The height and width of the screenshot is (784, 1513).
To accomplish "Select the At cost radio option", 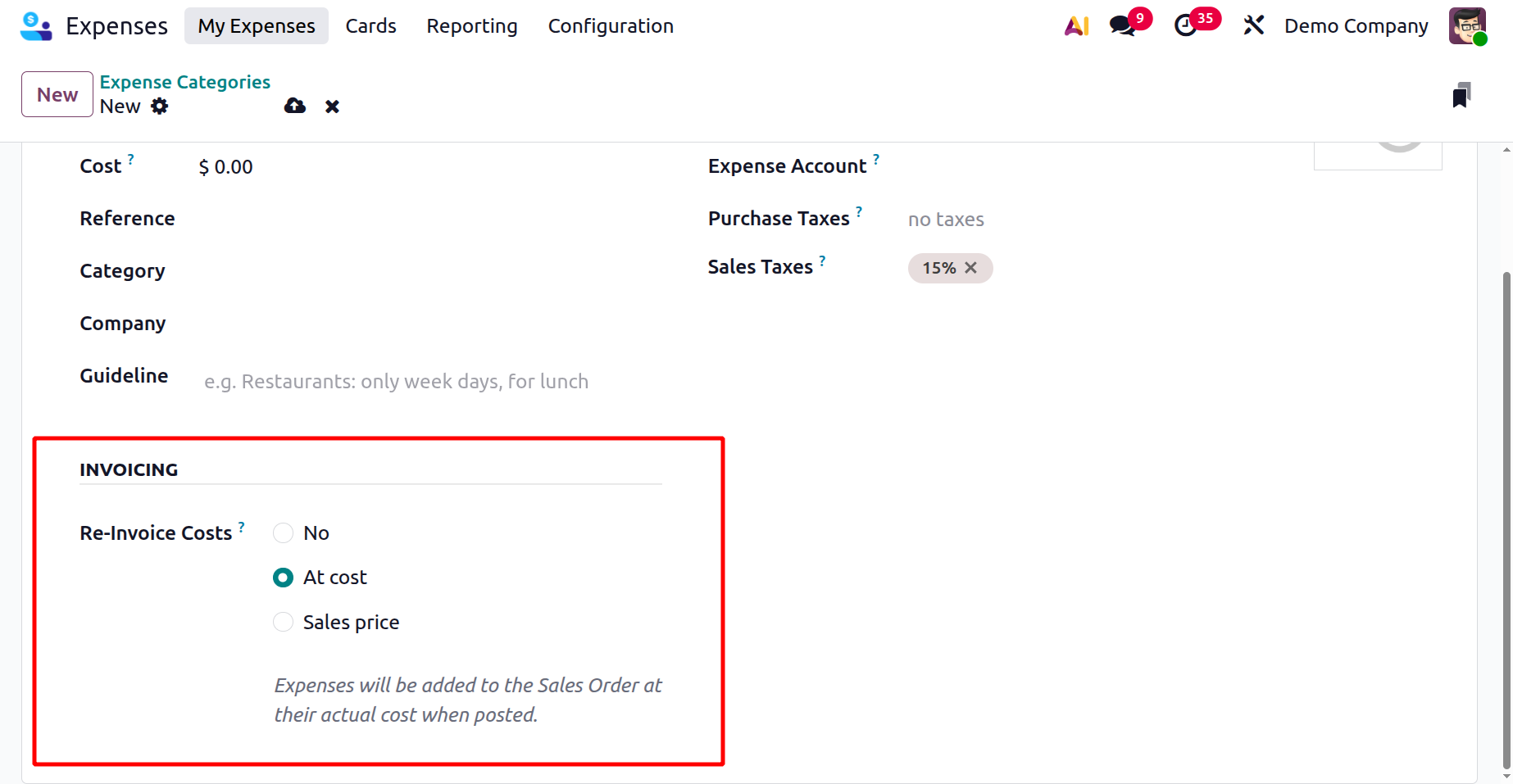I will 284,578.
